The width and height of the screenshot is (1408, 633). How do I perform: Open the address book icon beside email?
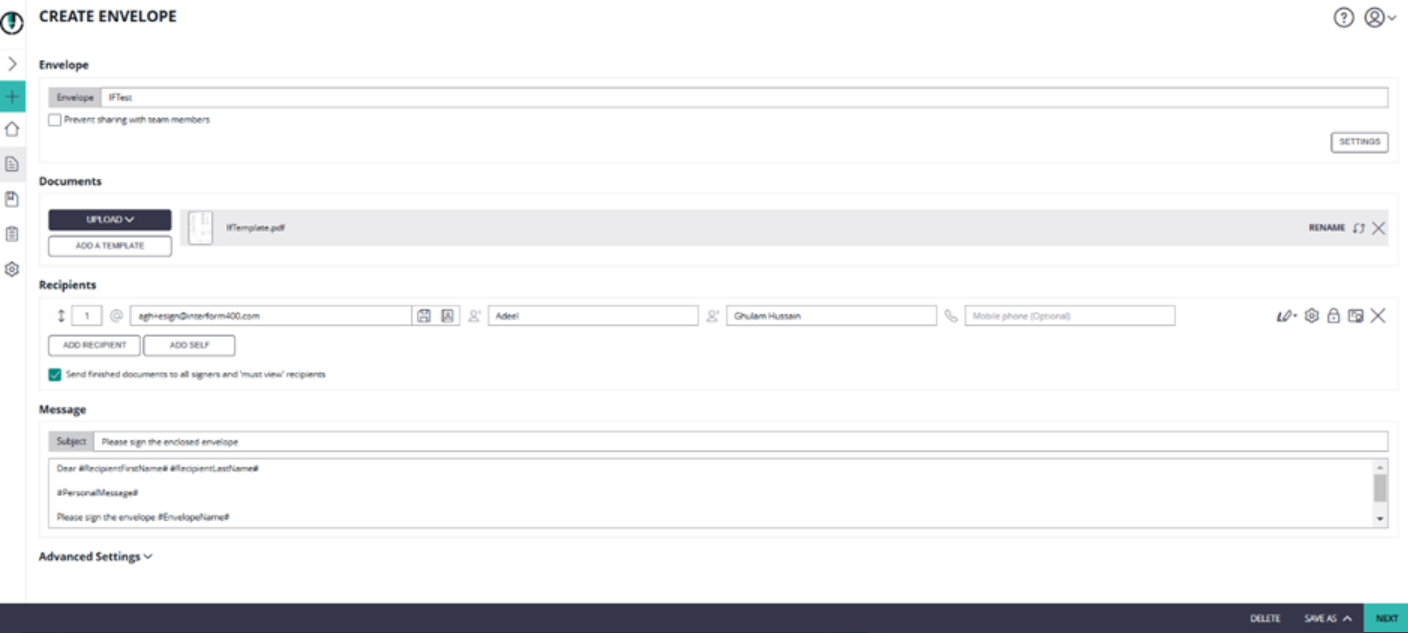[x=447, y=316]
